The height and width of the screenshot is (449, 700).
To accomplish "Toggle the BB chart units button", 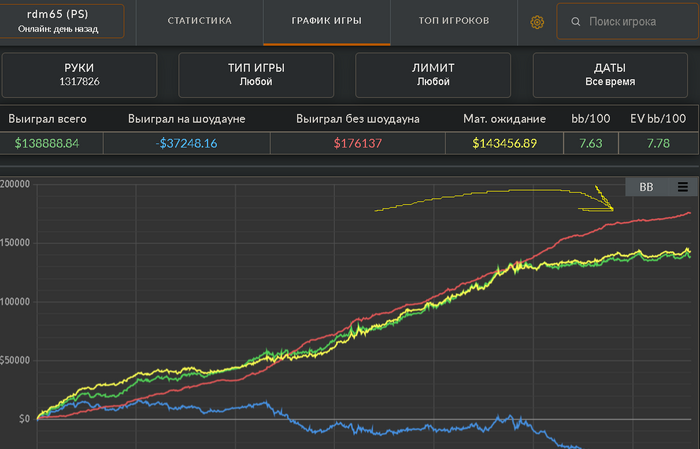I will pos(646,187).
